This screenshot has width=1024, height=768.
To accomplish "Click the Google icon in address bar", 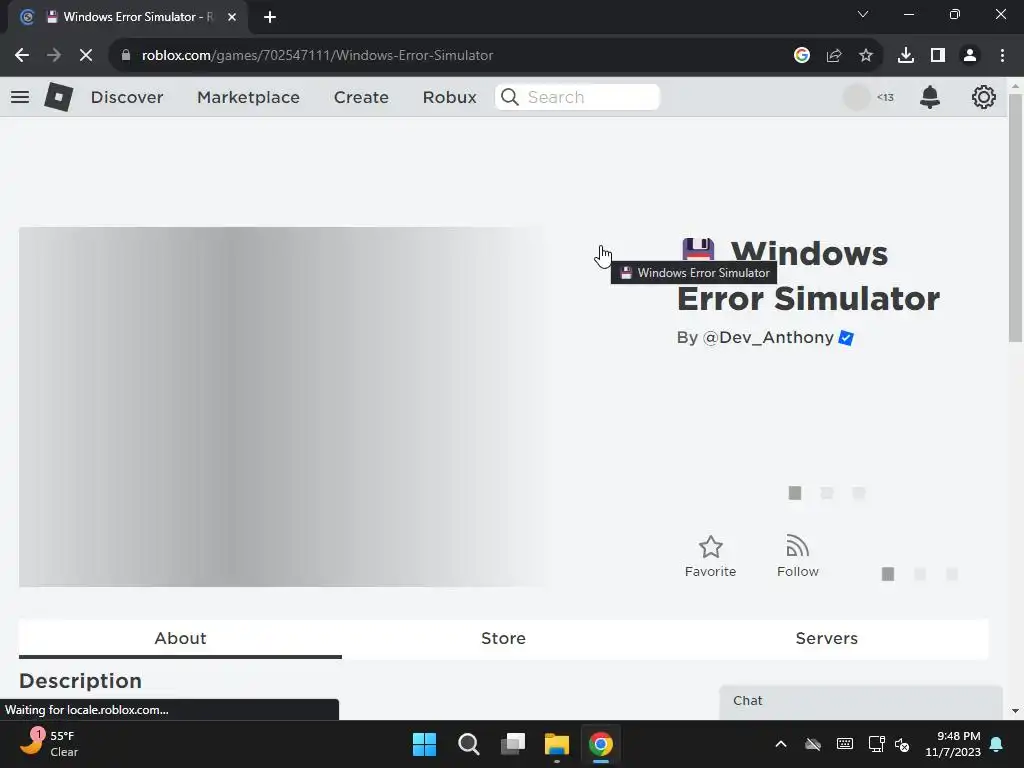I will pos(802,56).
